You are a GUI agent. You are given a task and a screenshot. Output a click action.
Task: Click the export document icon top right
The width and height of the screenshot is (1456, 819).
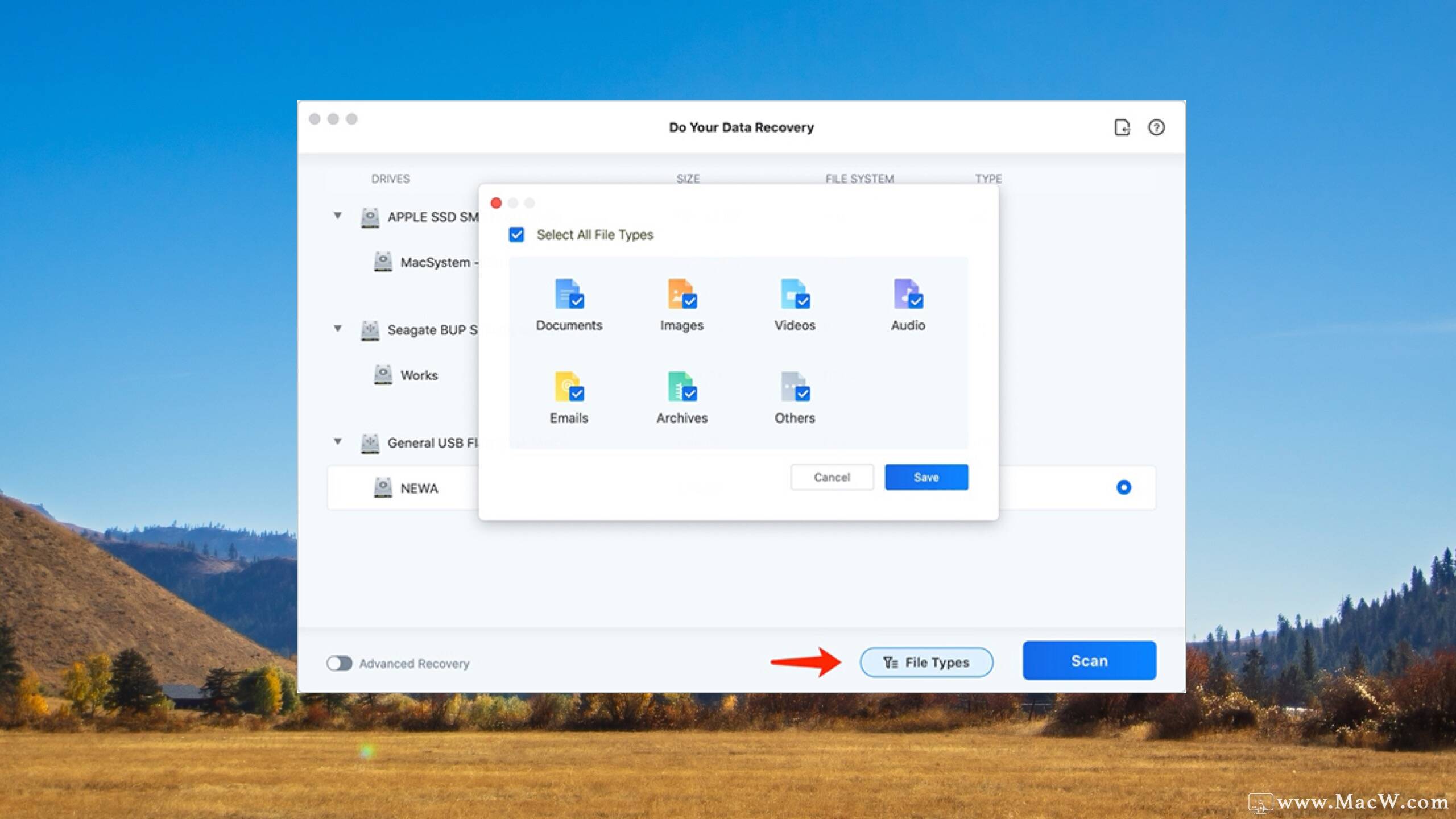coord(1122,127)
